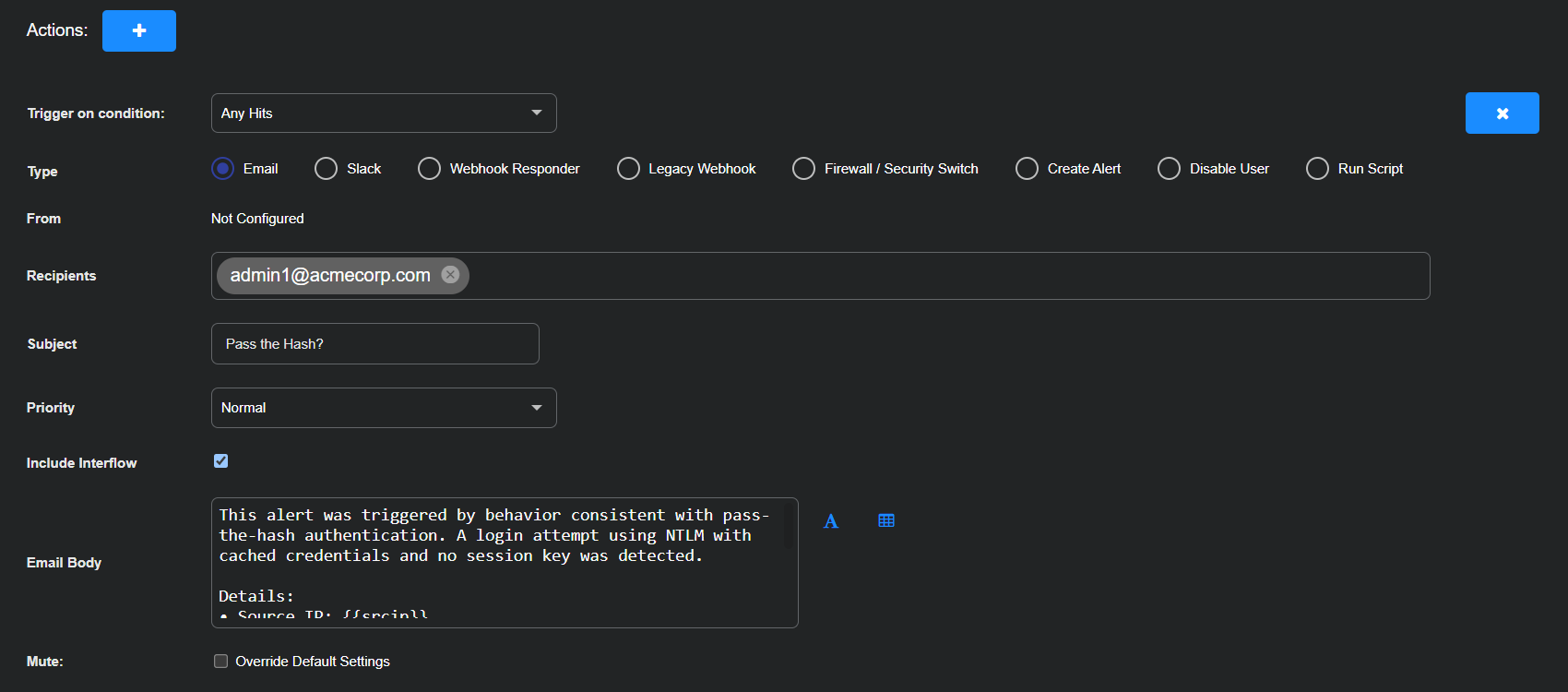Select the Create Alert radio option

pyautogui.click(x=1027, y=169)
